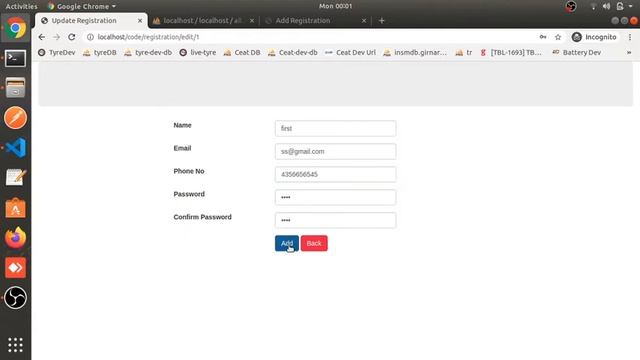Close the Update Registration tab
Screen dimensions: 640x360
(140, 20)
